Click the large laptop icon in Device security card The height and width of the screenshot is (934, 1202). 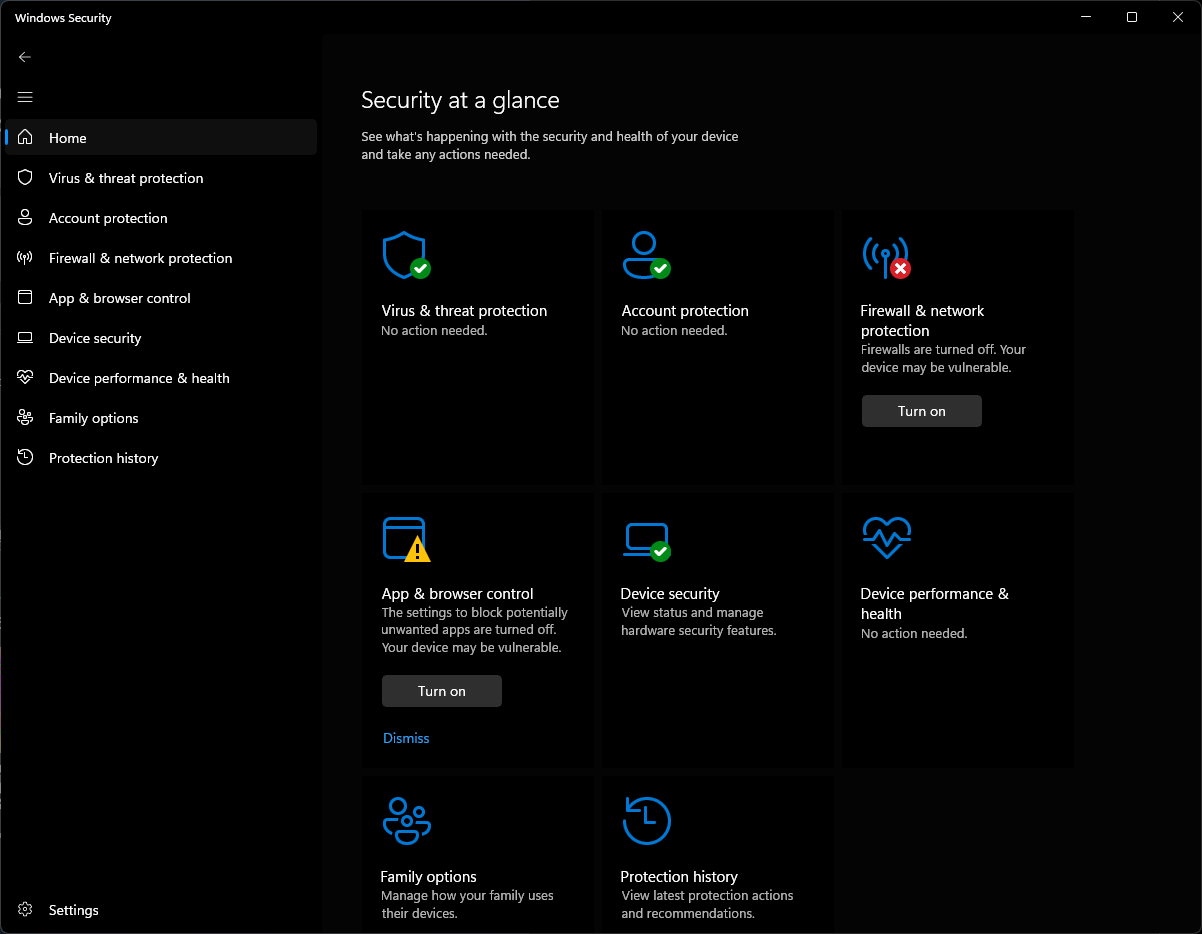pyautogui.click(x=646, y=541)
